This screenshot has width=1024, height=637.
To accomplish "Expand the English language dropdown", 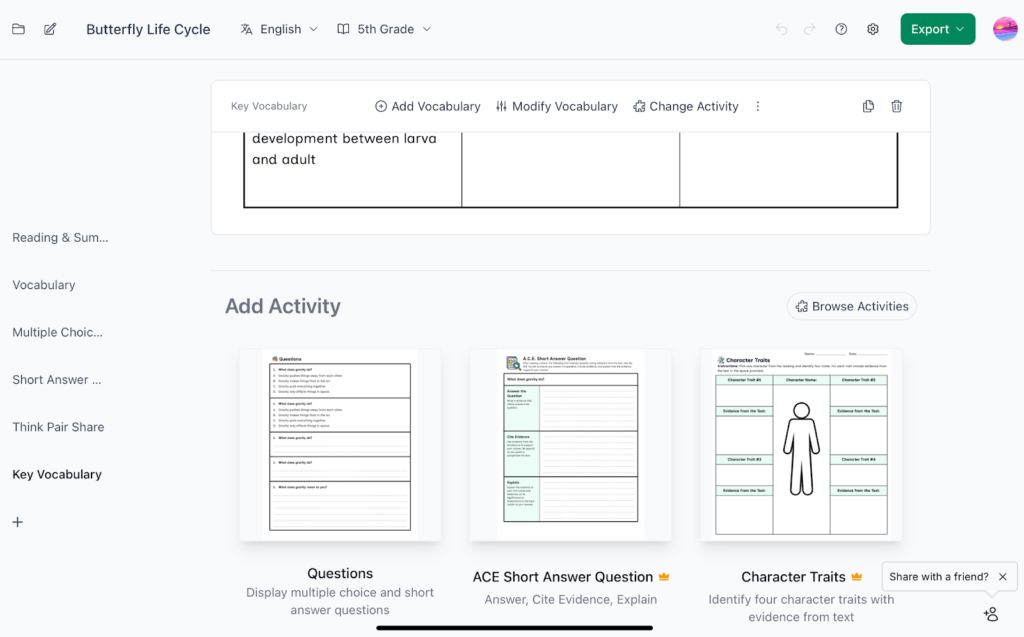I will click(279, 29).
